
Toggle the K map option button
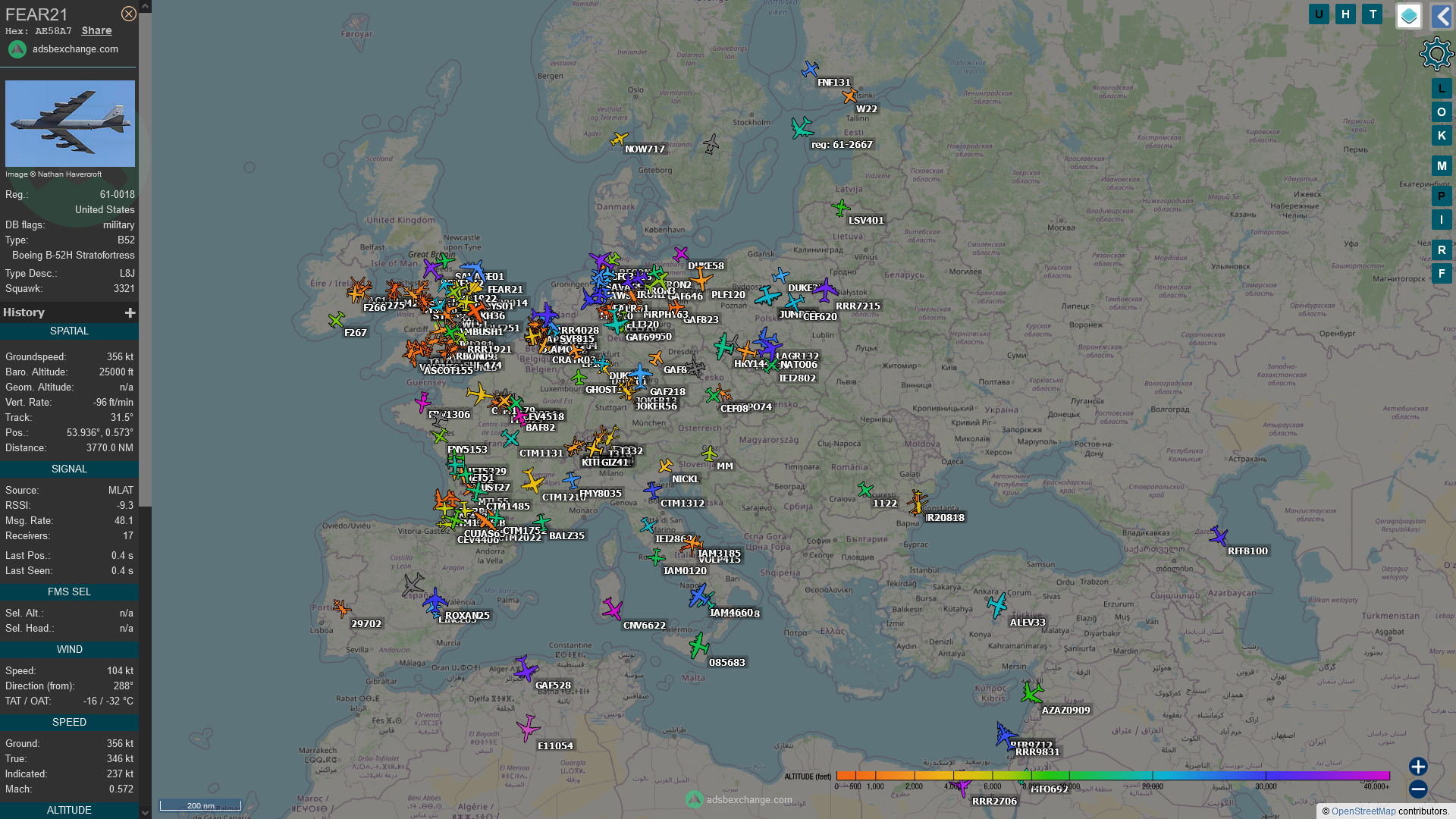(1442, 135)
